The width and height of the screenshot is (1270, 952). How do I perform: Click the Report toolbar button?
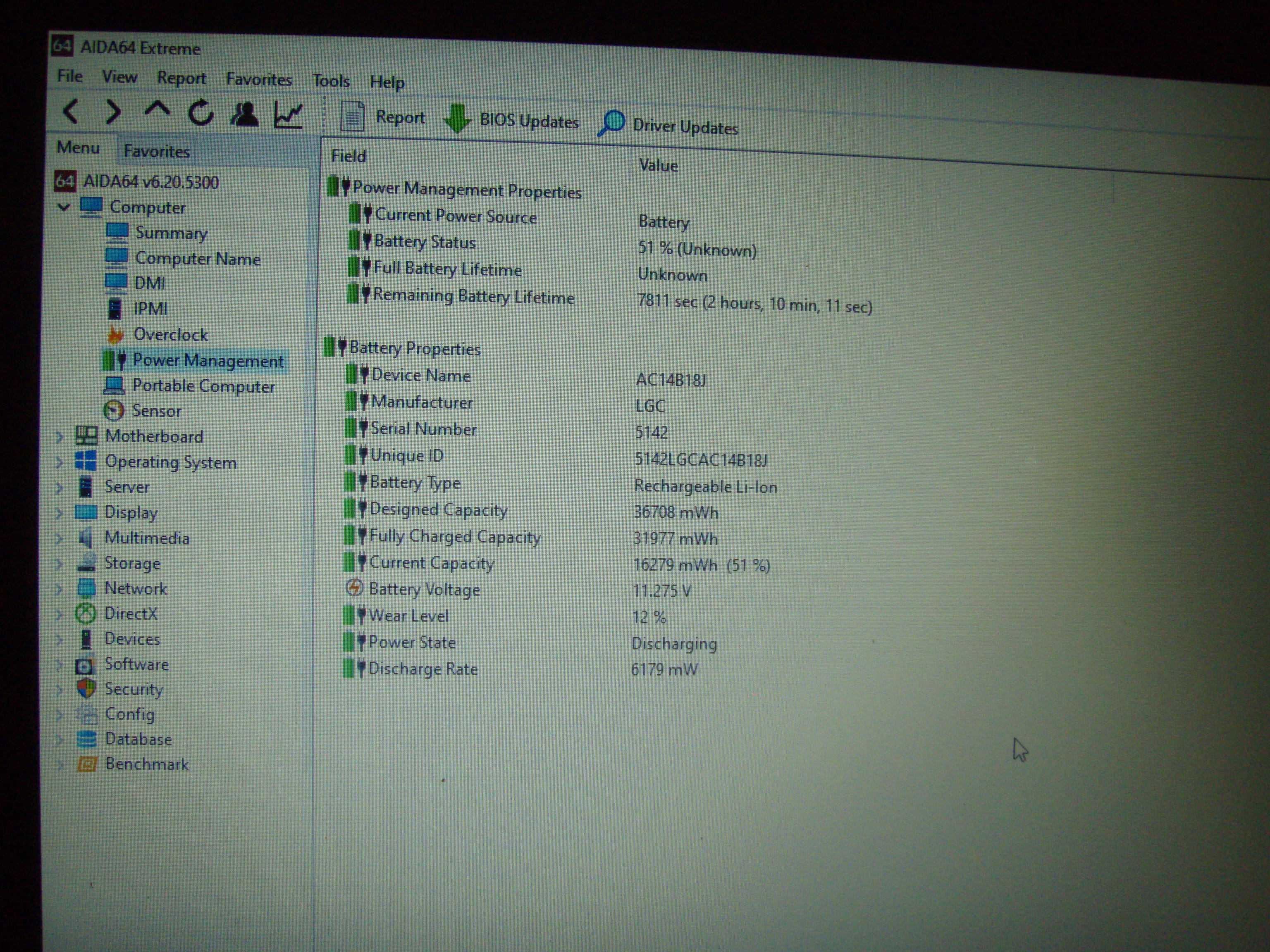[x=383, y=117]
